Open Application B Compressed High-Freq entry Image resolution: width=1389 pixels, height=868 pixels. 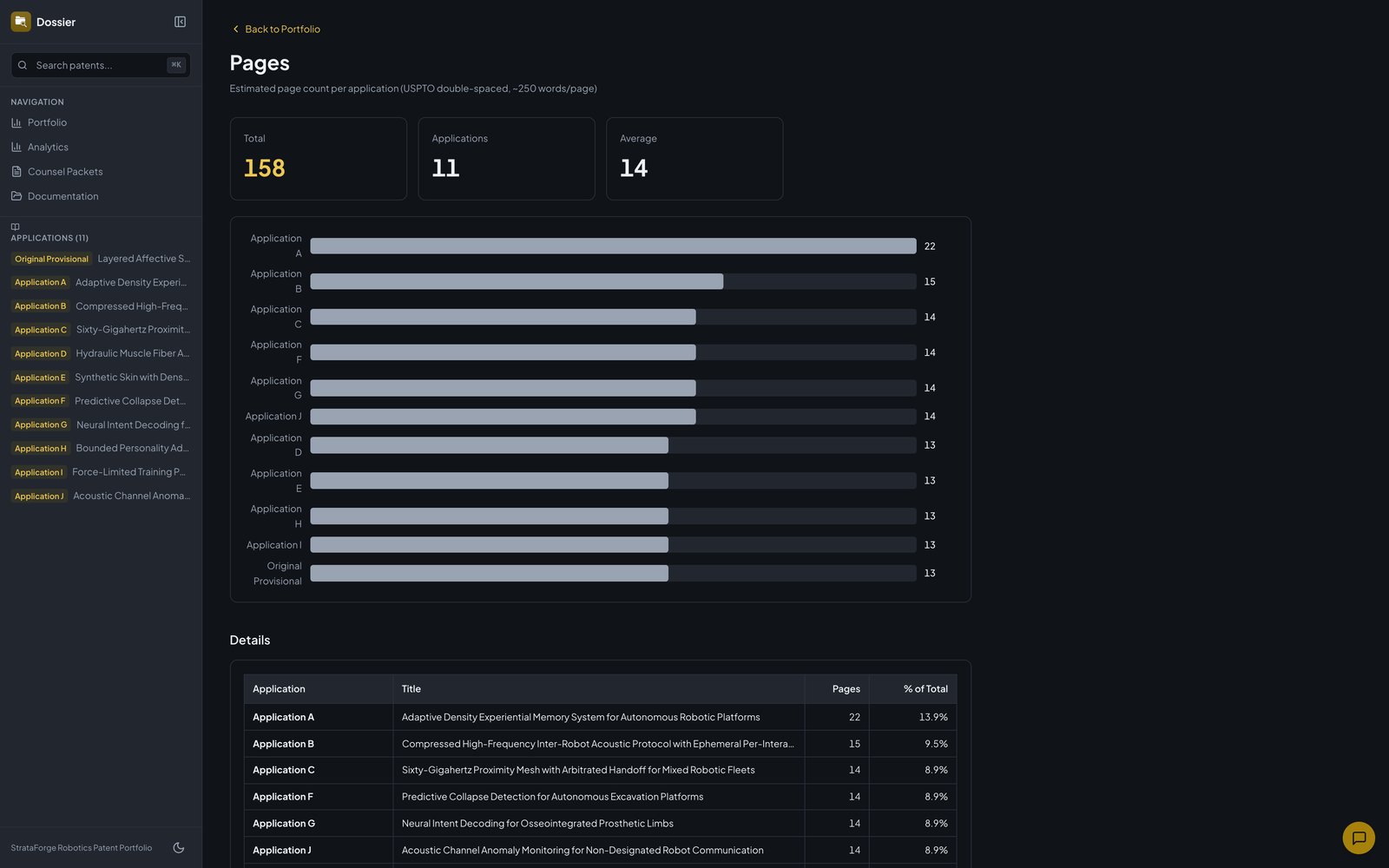pos(101,306)
